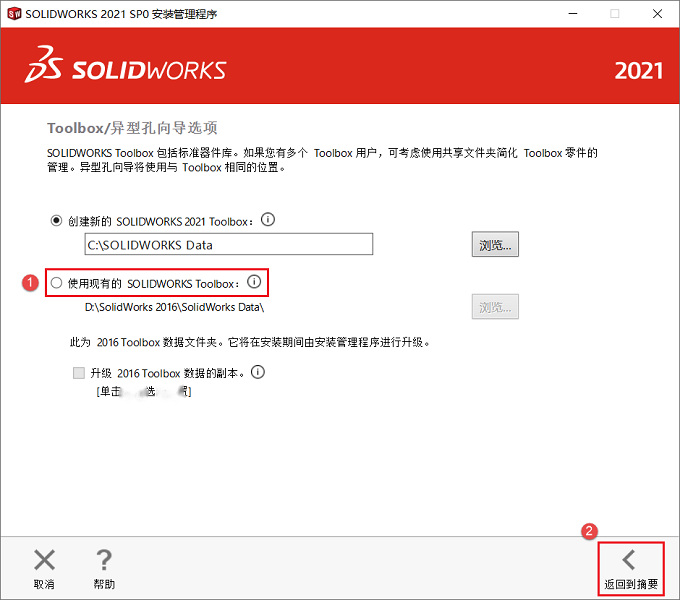This screenshot has height=600, width=680.
Task: Go back via 返回到摘要
Action: click(631, 569)
